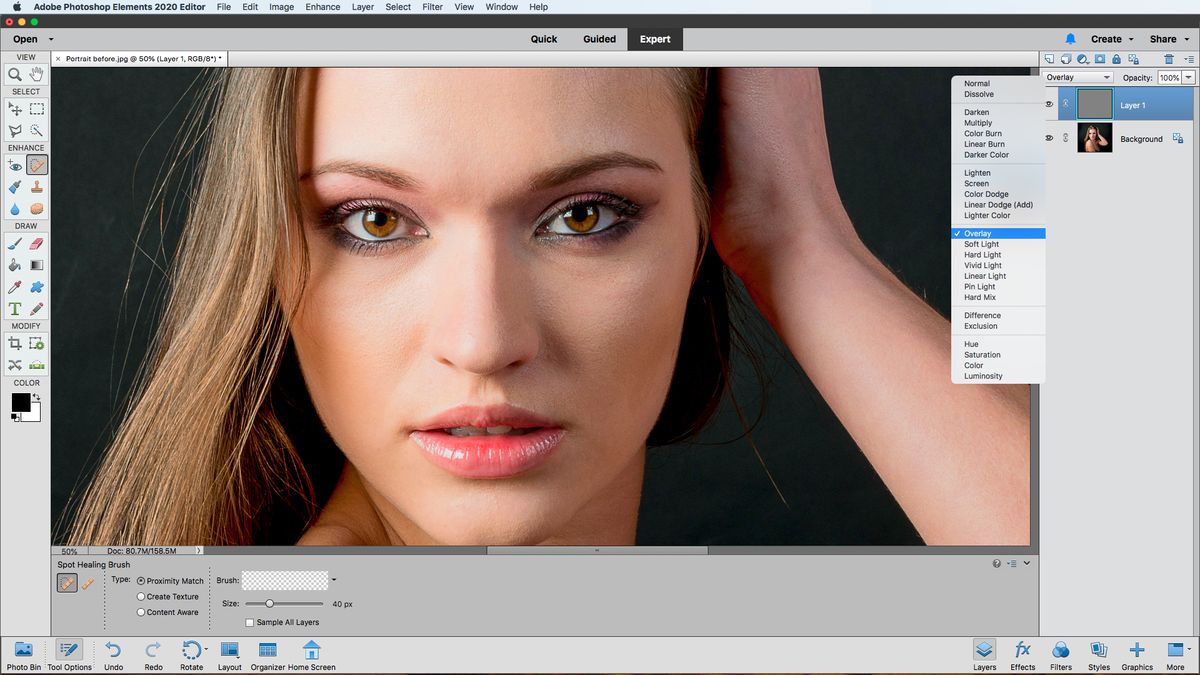Select the Polygonal Lasso tool
This screenshot has width=1200, height=675.
coord(15,131)
